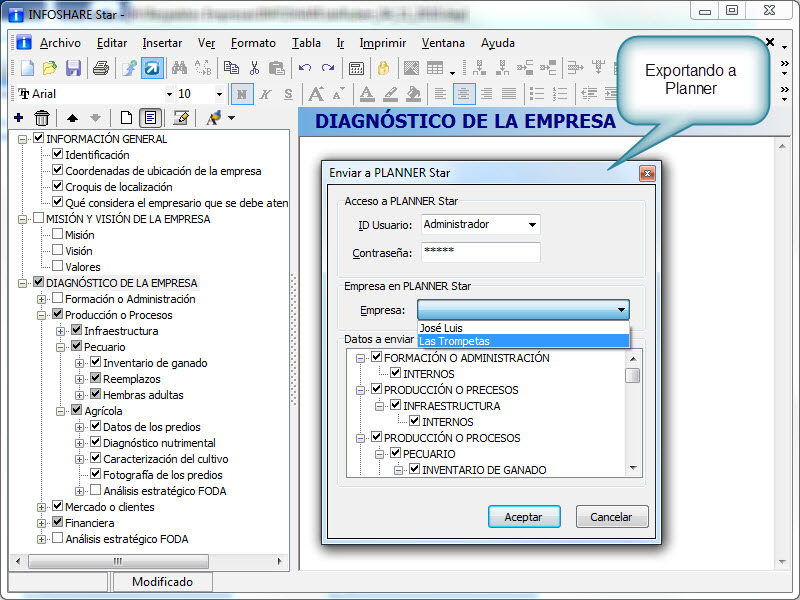Click the Aceptar button
This screenshot has width=800, height=600.
pyautogui.click(x=524, y=517)
